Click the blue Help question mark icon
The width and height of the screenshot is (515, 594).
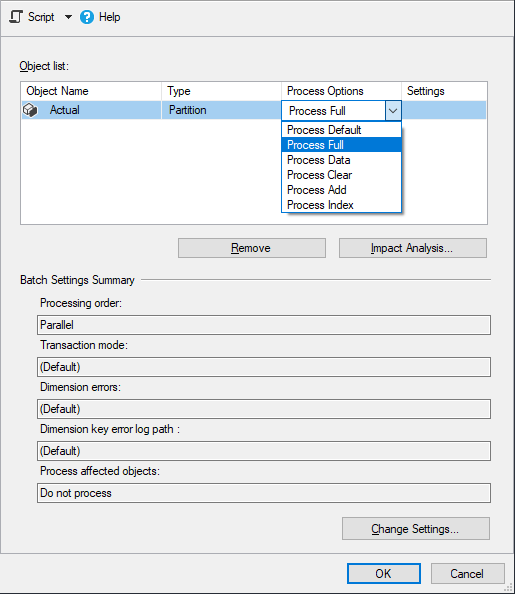coord(87,17)
